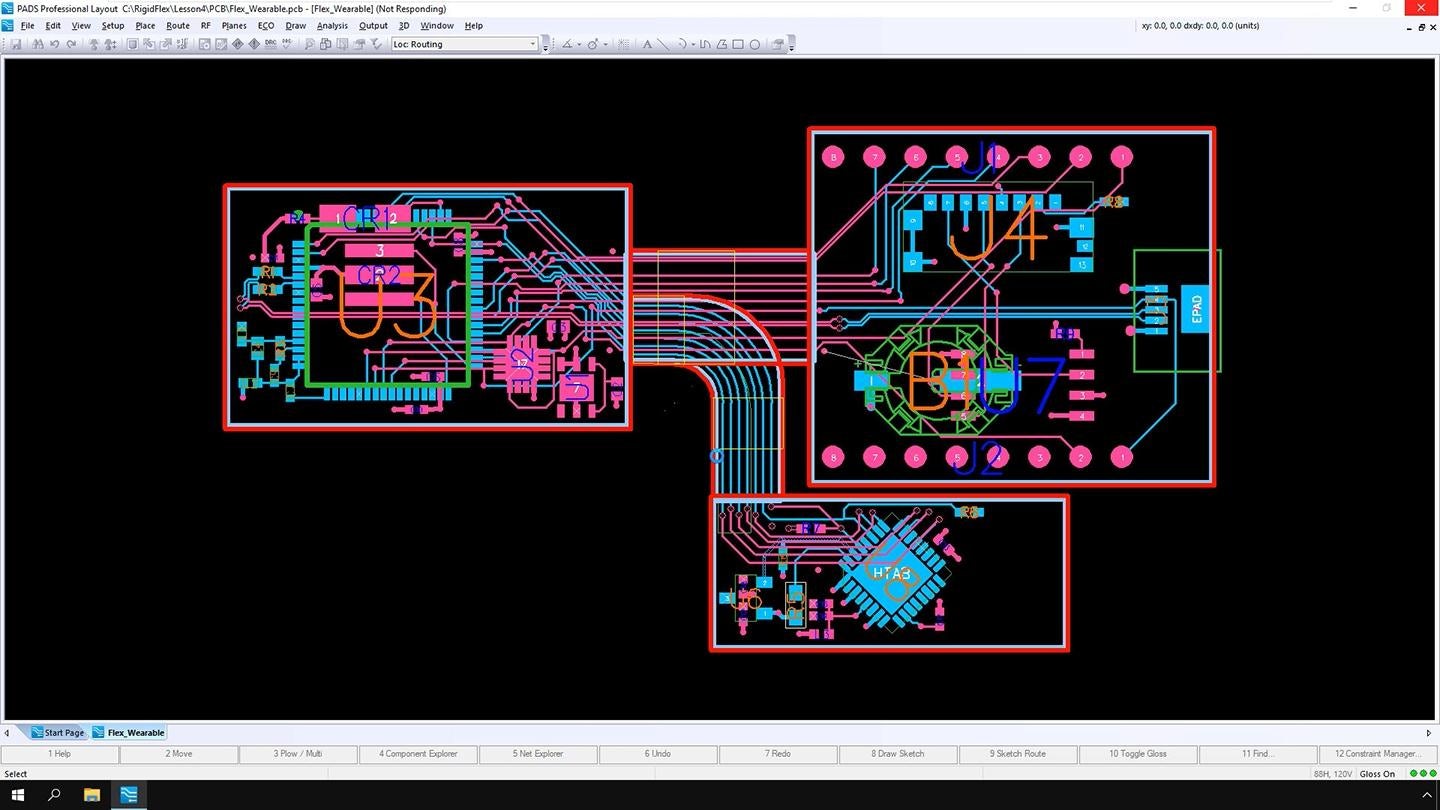Open the Loc: Routing dropdown list
Image resolution: width=1440 pixels, height=810 pixels.
534,44
